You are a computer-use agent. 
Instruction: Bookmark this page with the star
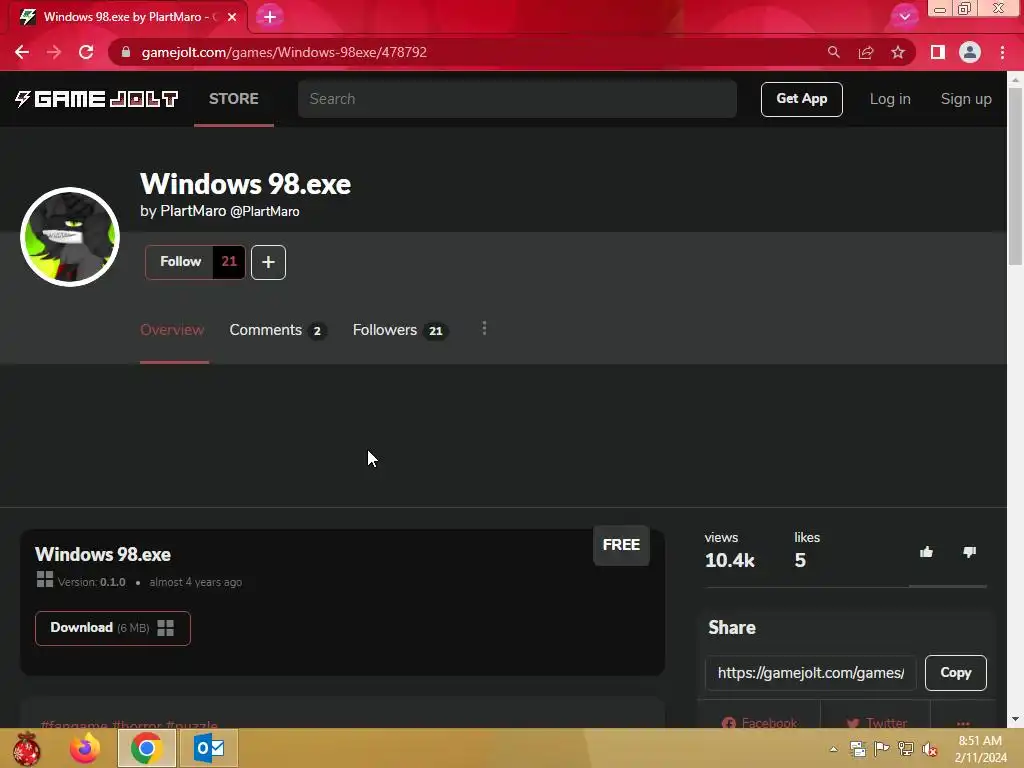898,52
